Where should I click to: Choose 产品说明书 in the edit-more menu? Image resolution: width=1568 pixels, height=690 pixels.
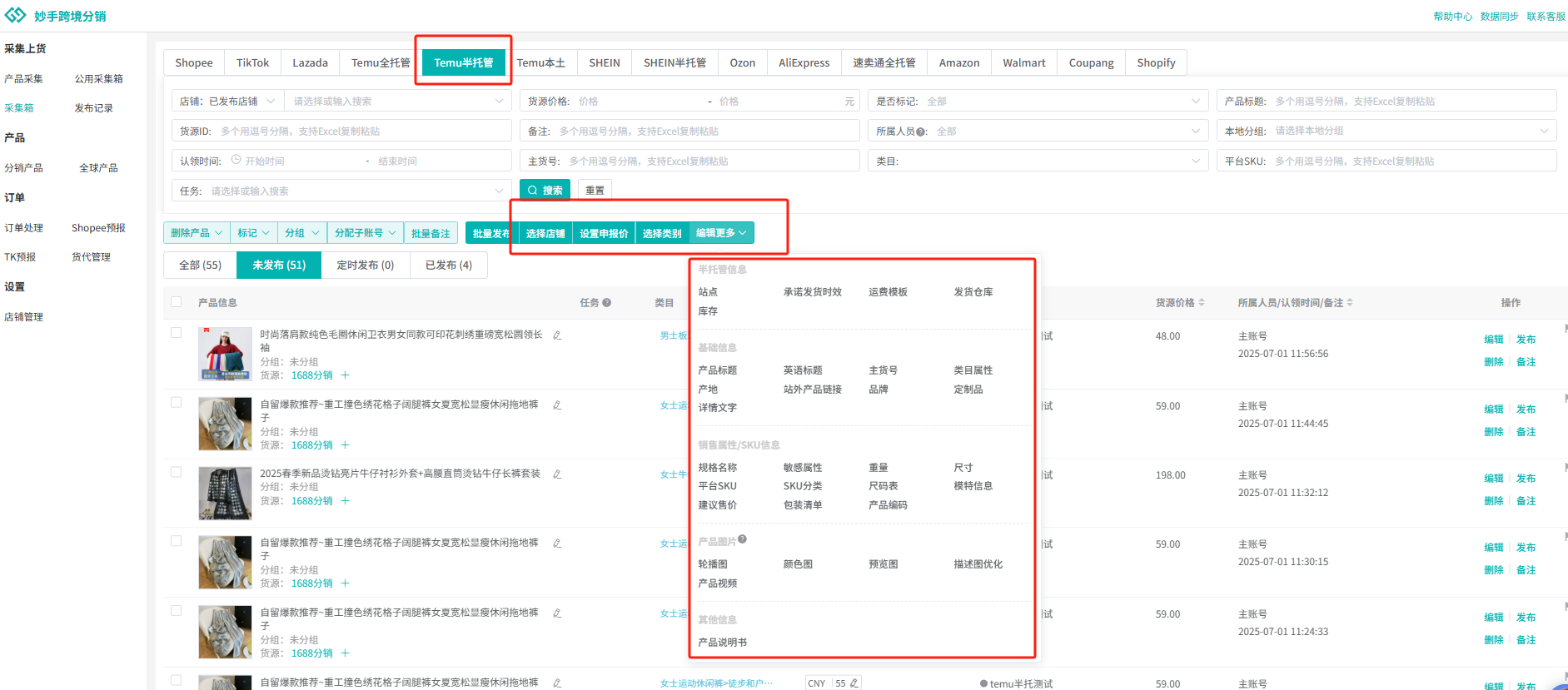[x=722, y=643]
